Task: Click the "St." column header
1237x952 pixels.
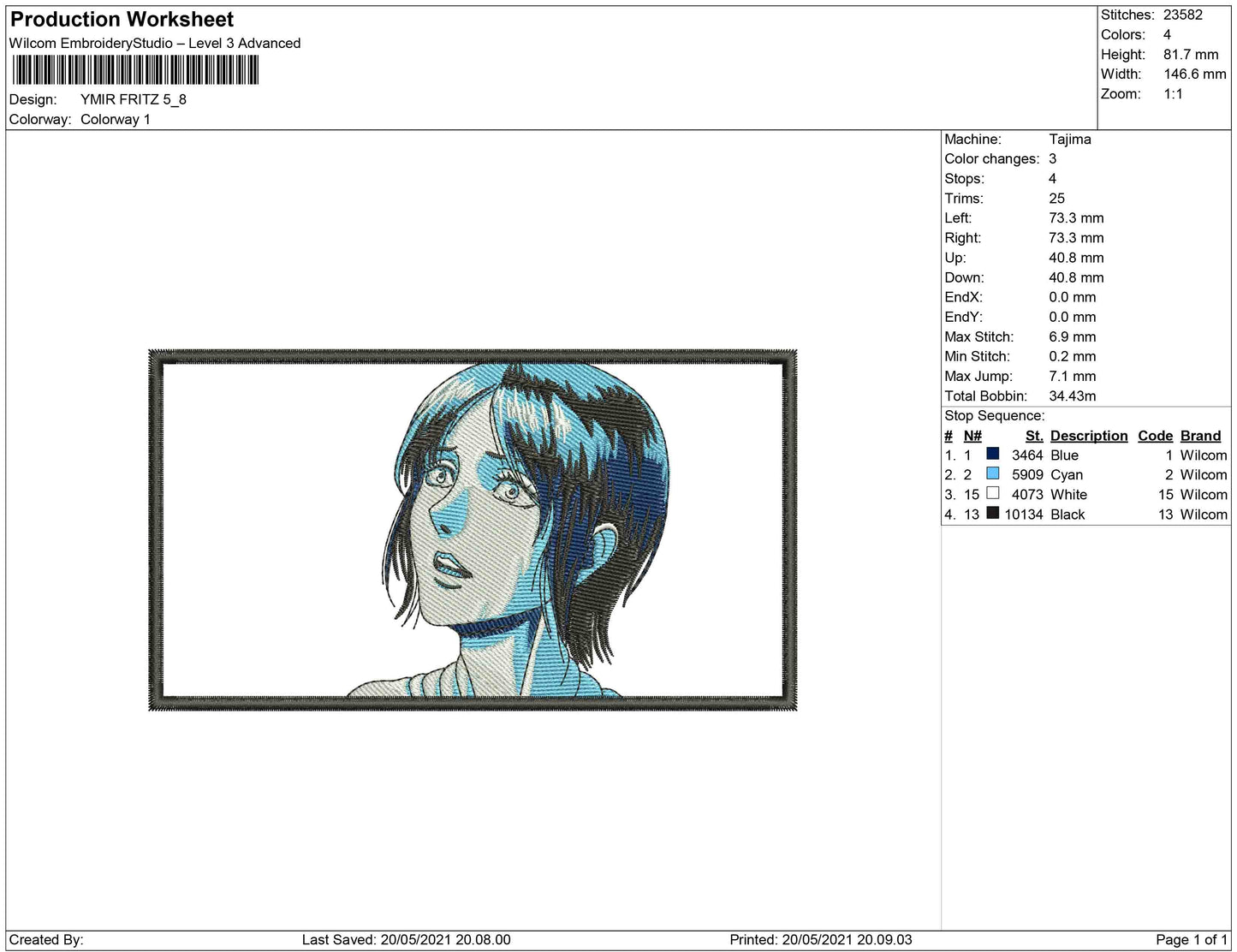Action: pos(1034,435)
